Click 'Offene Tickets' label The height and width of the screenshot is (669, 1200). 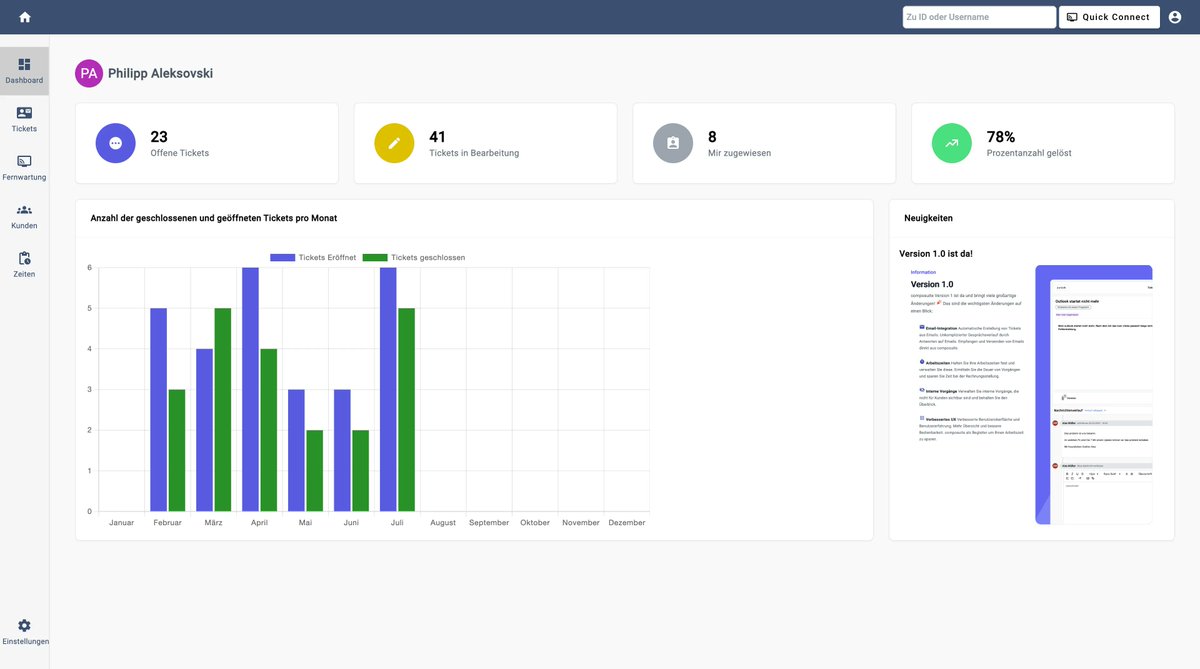coord(180,153)
